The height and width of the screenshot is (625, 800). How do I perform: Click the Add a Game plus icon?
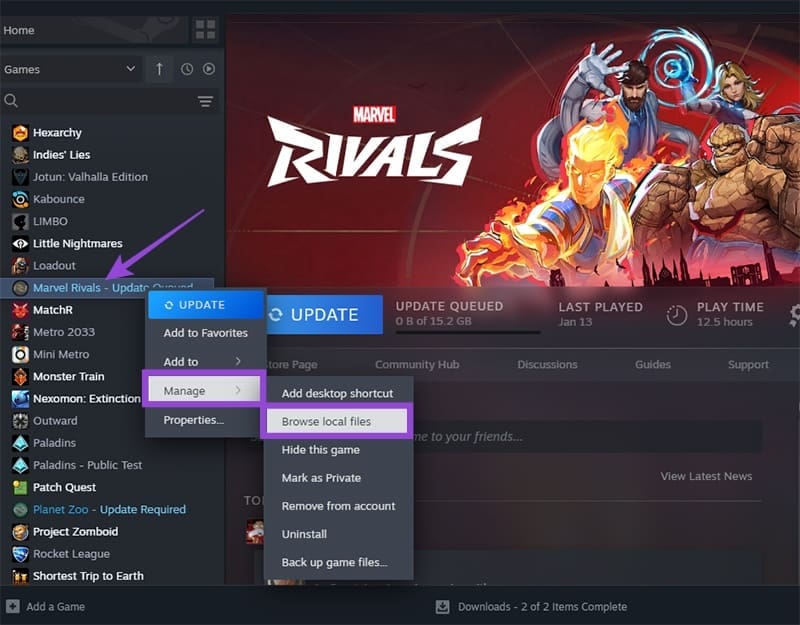pyautogui.click(x=13, y=606)
